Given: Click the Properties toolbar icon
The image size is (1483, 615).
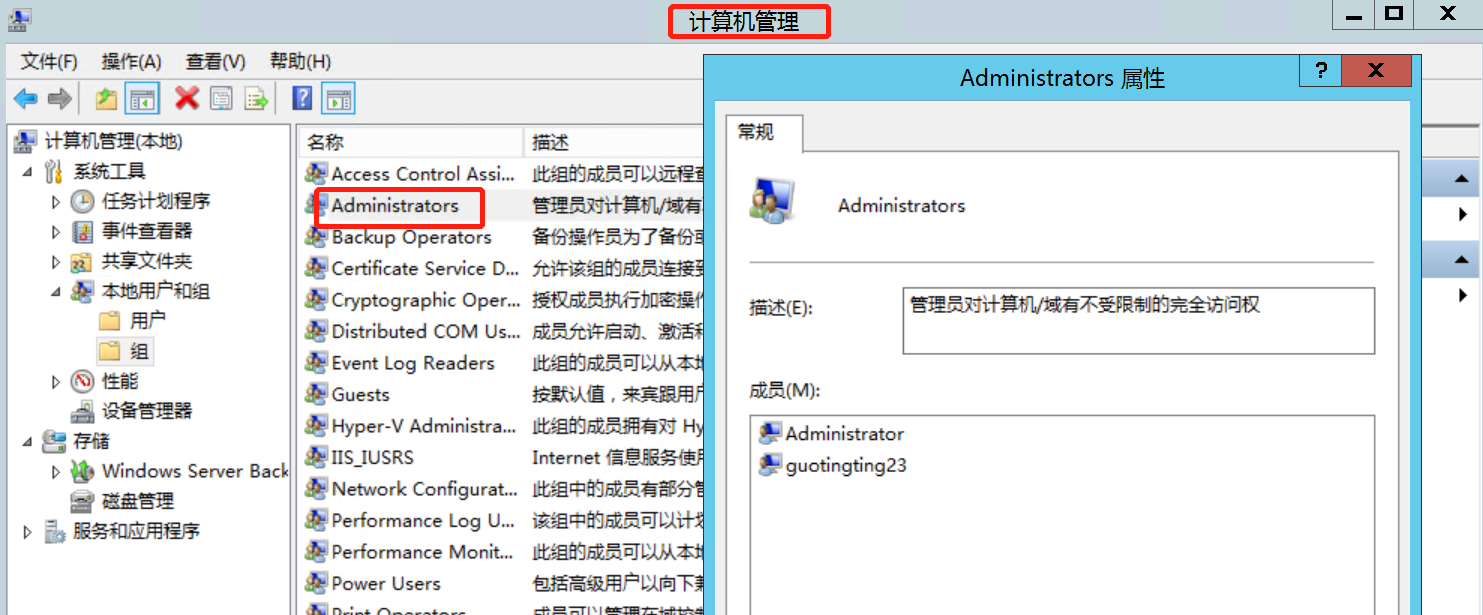Looking at the screenshot, I should [x=222, y=98].
